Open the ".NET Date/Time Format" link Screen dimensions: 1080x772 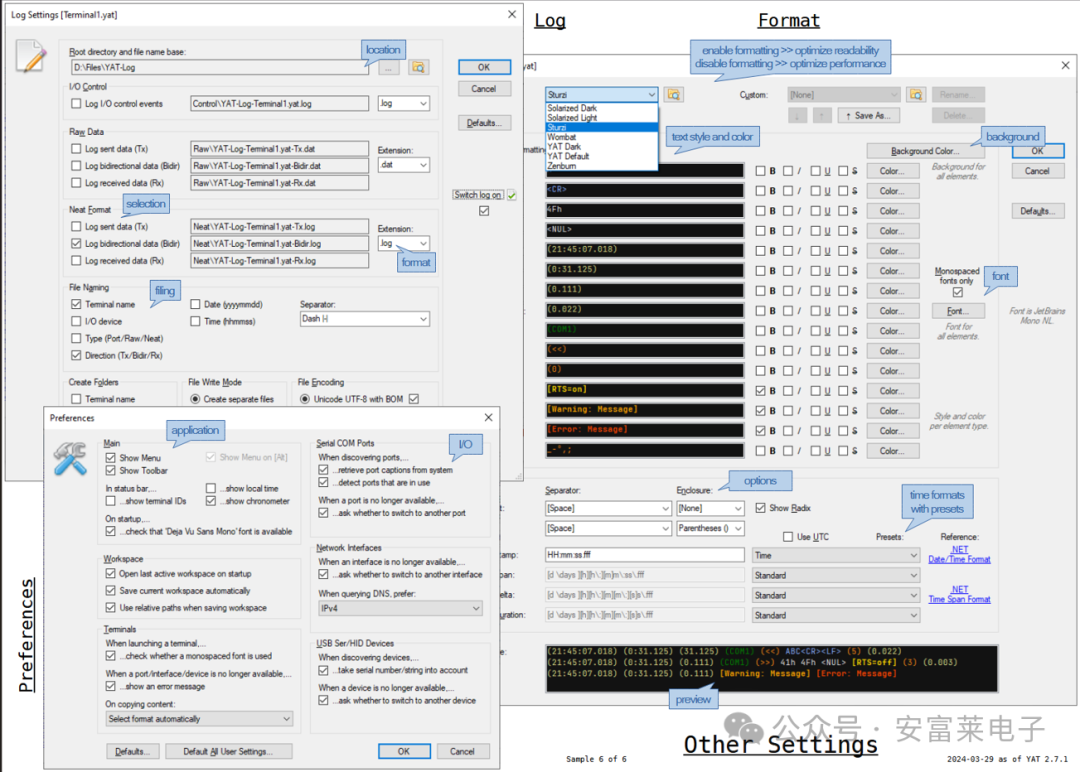click(959, 556)
